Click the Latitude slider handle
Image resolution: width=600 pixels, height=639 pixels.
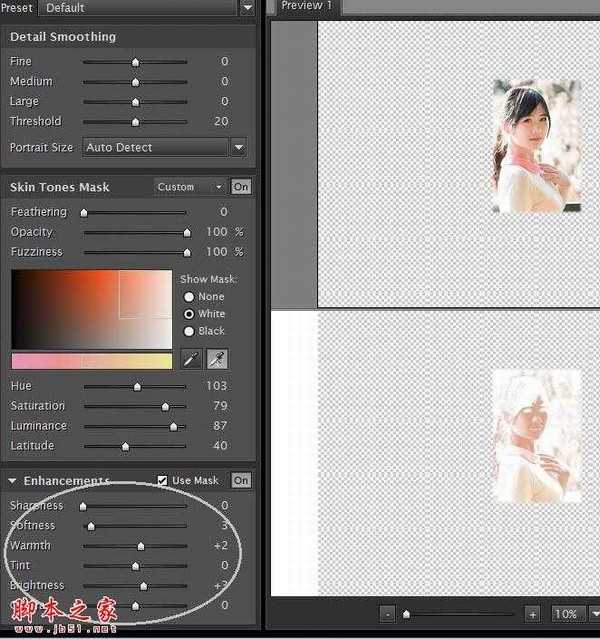point(125,446)
